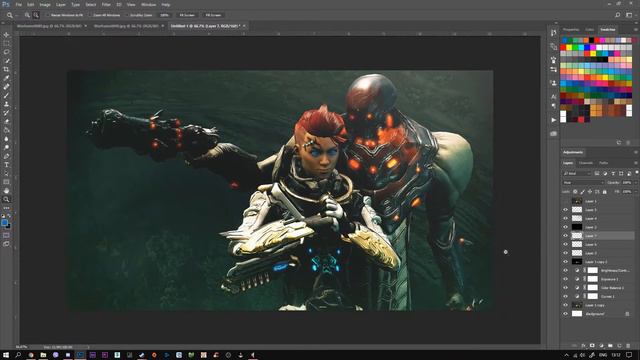Select the Magic Wand tool
The image size is (640, 360).
pyautogui.click(x=6, y=61)
